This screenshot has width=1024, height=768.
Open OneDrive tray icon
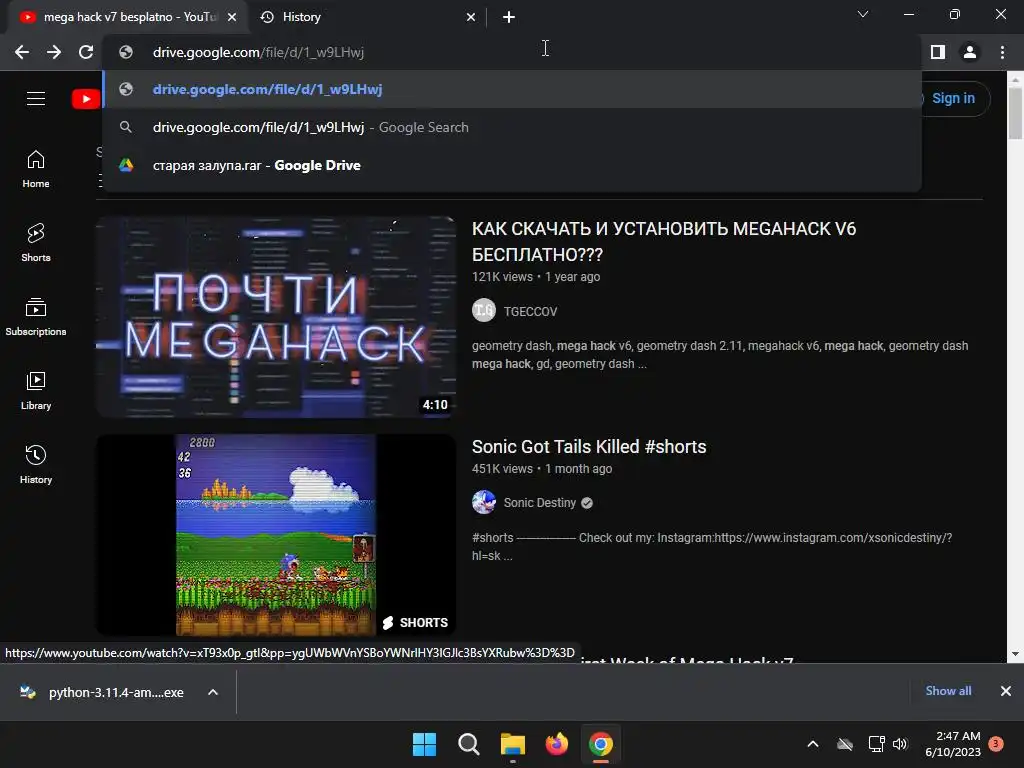pyautogui.click(x=845, y=744)
